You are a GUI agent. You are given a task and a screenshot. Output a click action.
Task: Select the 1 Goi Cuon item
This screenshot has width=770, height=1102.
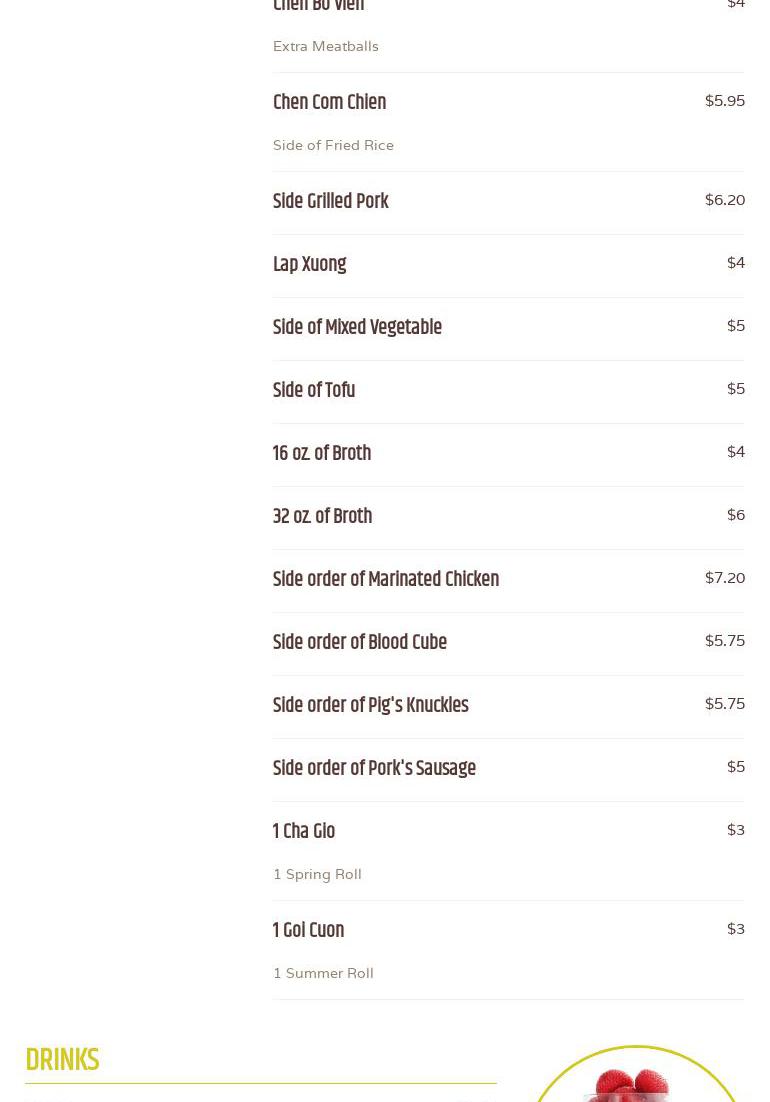(x=308, y=931)
